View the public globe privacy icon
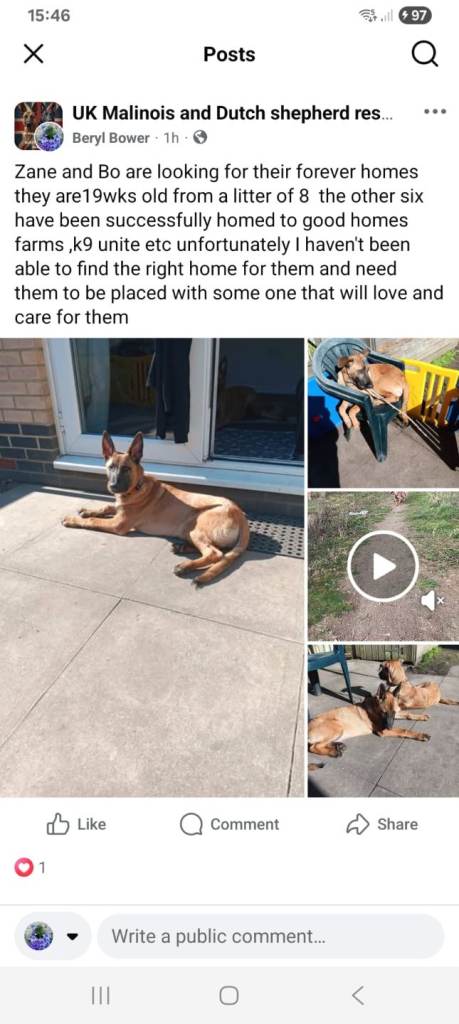Screen dimensions: 459x1024 [x=200, y=138]
